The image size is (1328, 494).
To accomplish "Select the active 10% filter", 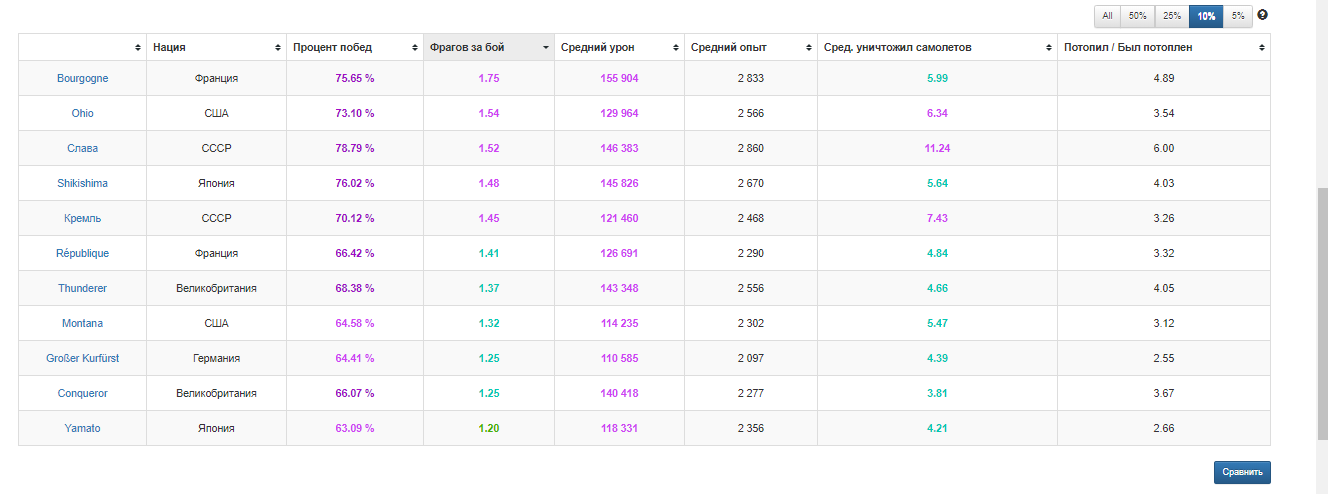I will pos(1206,16).
